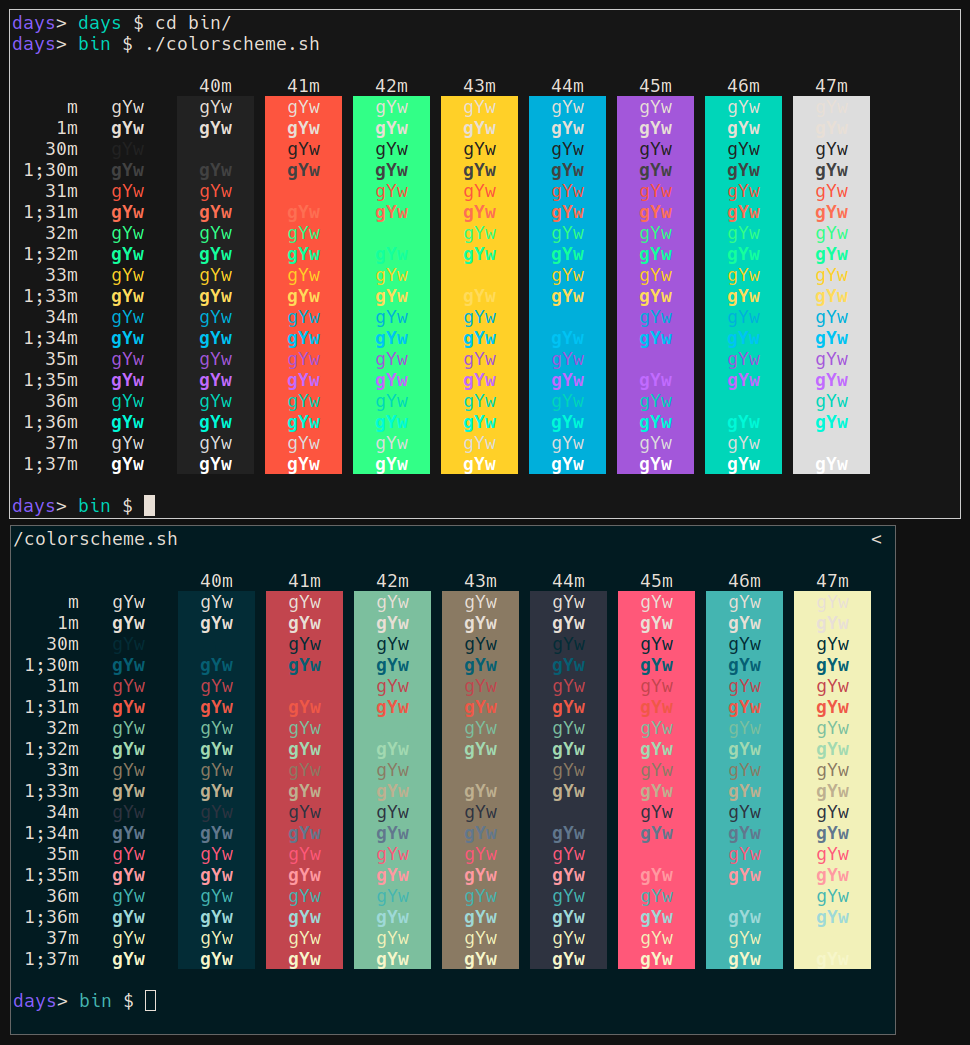Click the '1;35m' row label in top terminal
Screen dimensions: 970x1045
coord(51,380)
